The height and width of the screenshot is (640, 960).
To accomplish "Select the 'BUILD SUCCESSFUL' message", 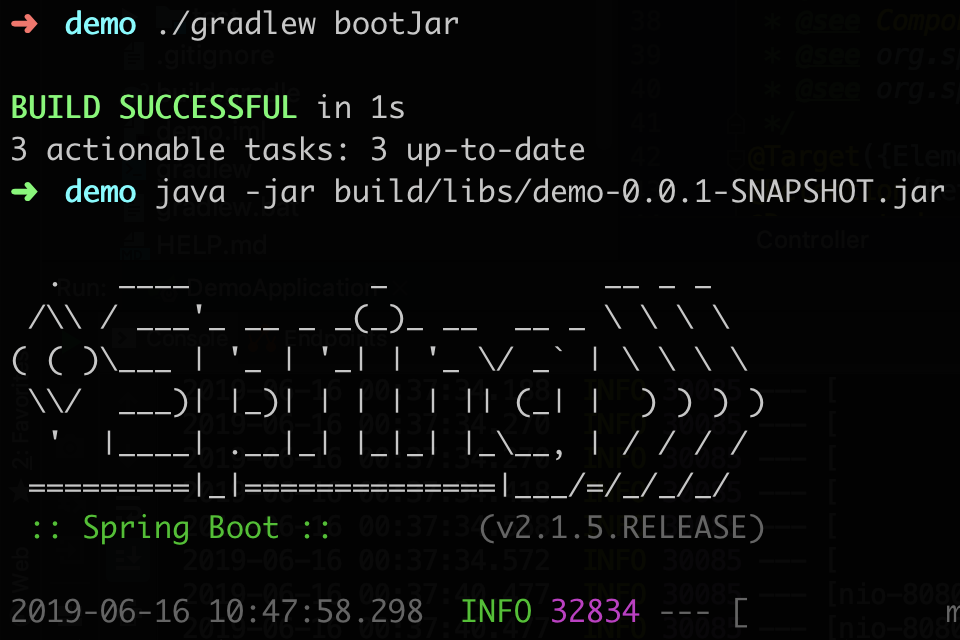I will tap(154, 108).
